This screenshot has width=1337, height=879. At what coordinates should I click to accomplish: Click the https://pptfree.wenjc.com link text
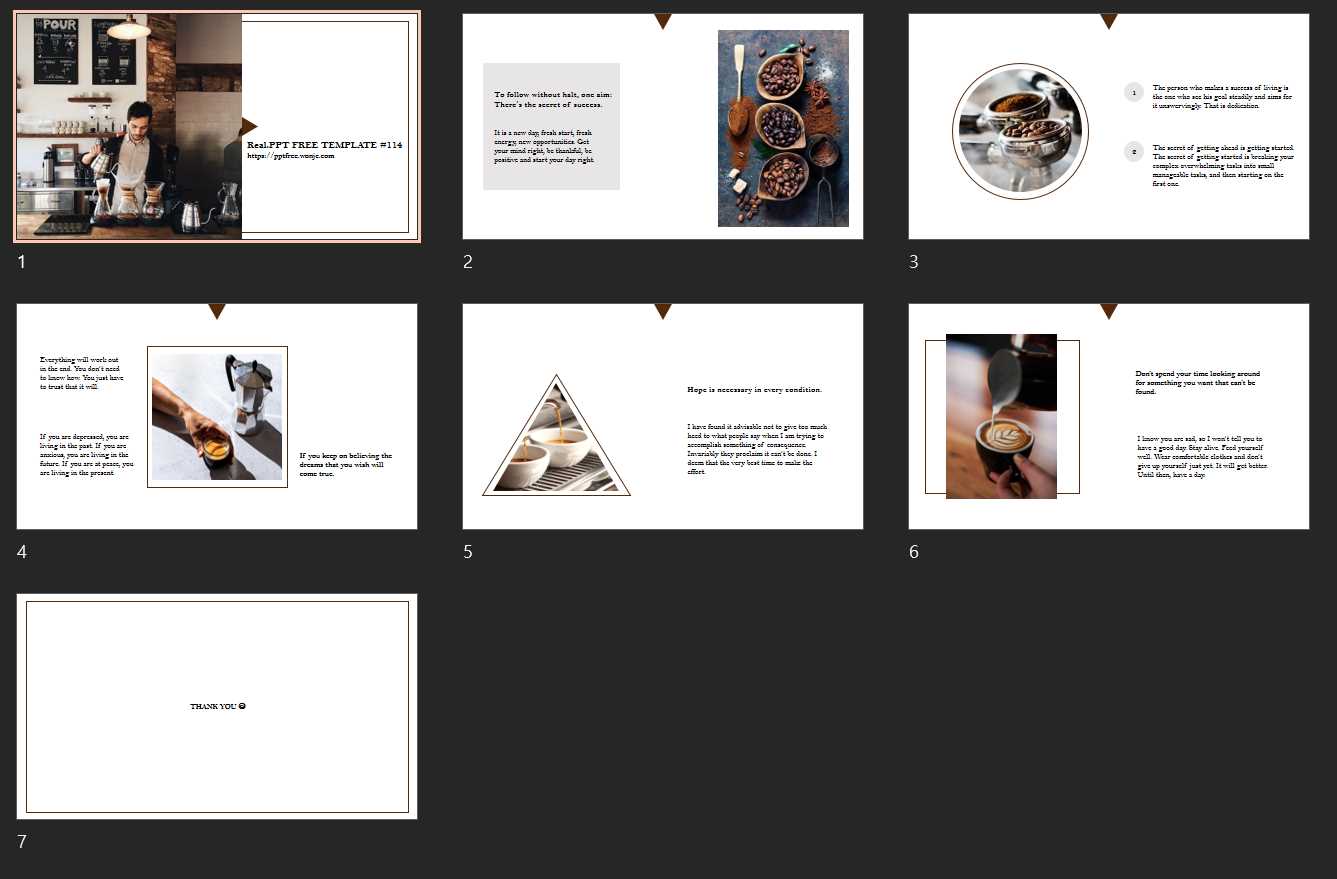[291, 156]
